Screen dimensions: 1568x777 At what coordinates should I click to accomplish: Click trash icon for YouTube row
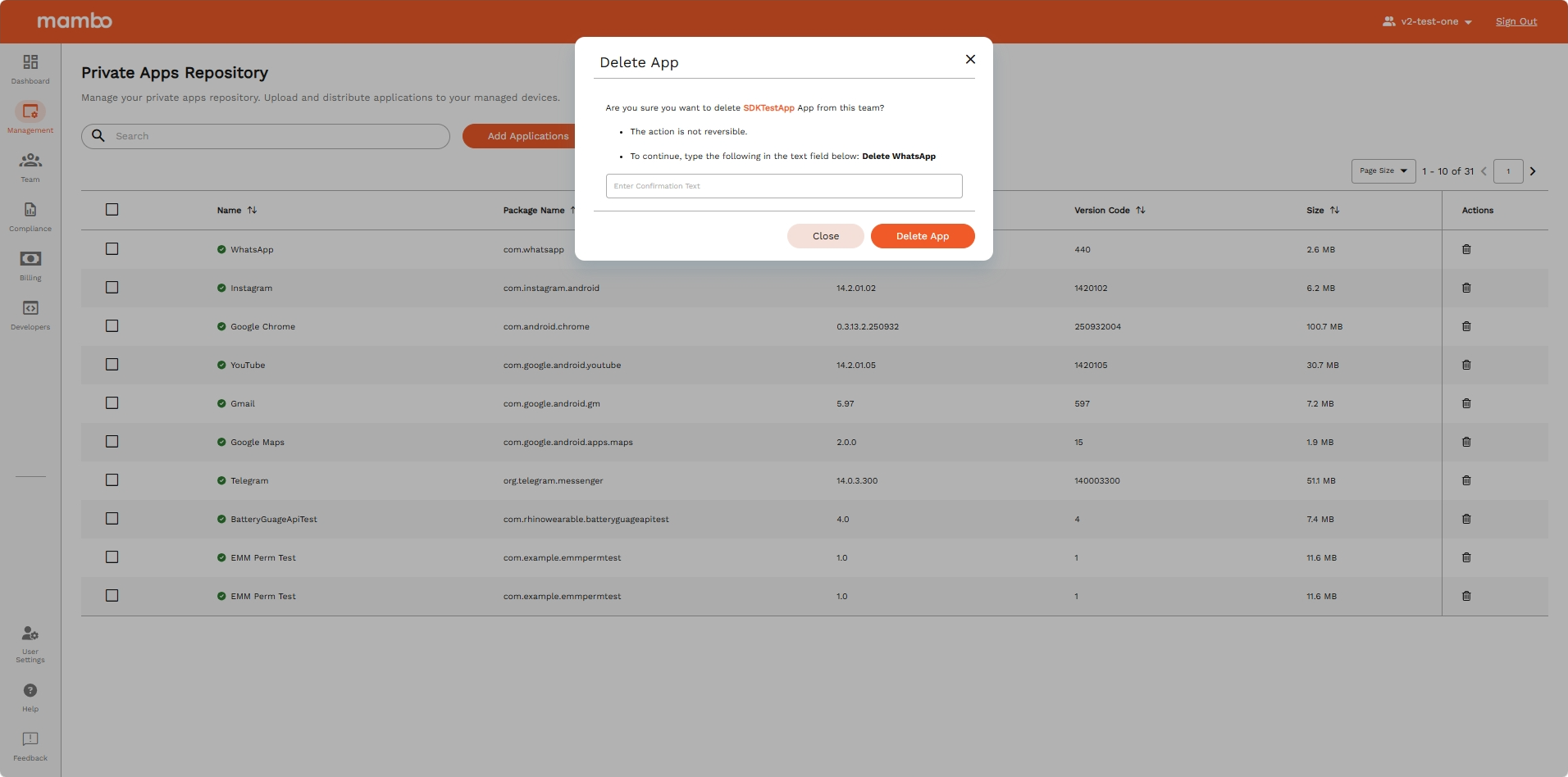coord(1466,365)
